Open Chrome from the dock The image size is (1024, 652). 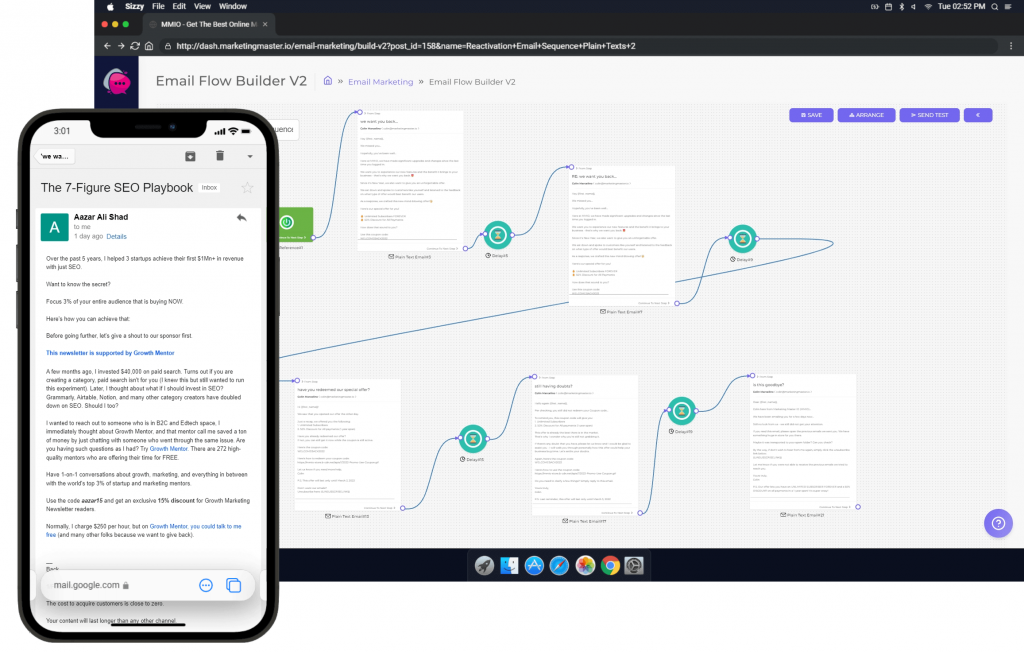pyautogui.click(x=610, y=565)
